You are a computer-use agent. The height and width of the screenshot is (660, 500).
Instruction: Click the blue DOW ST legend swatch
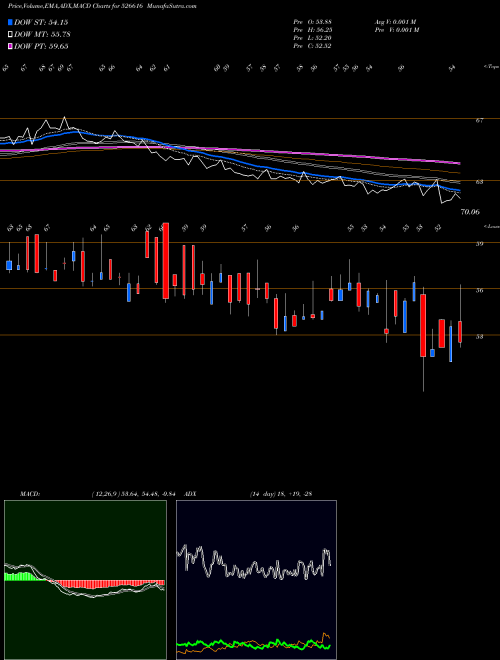11,22
